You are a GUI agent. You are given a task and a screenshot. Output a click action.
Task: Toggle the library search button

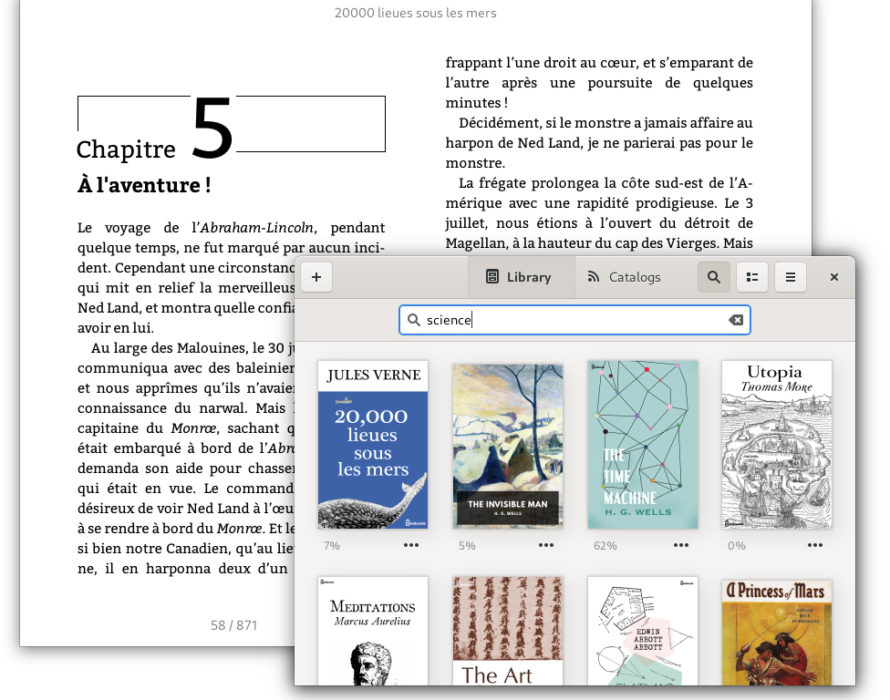click(x=713, y=277)
